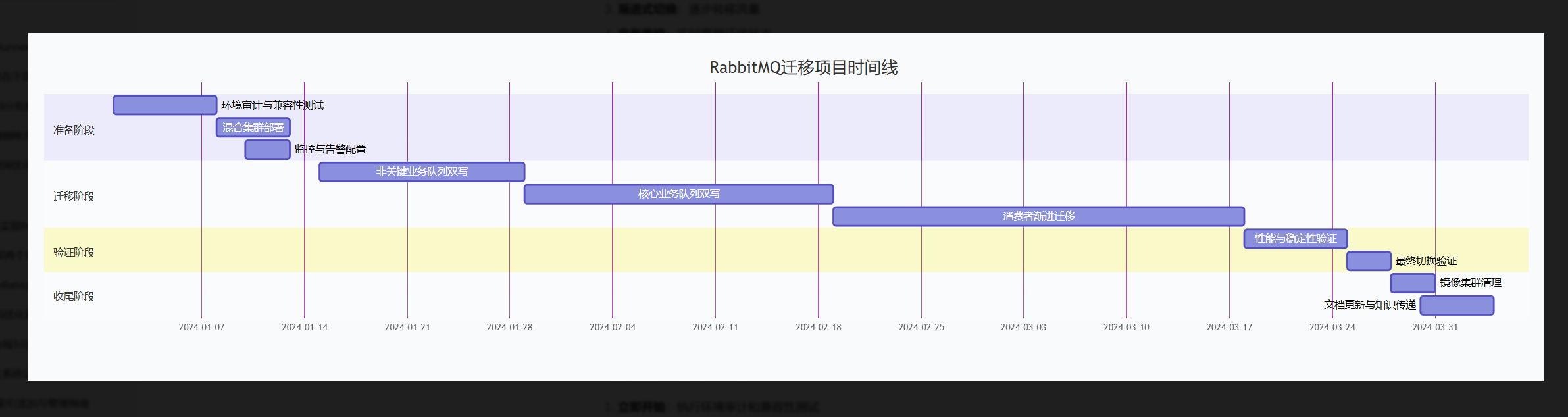Click the 文档更新与知识传递 text label
Image resolution: width=1568 pixels, height=417 pixels.
(x=1370, y=305)
